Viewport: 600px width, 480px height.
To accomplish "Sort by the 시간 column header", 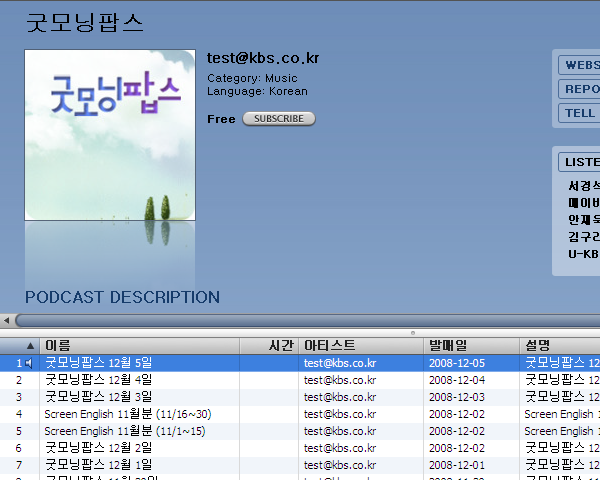I will pyautogui.click(x=269, y=346).
